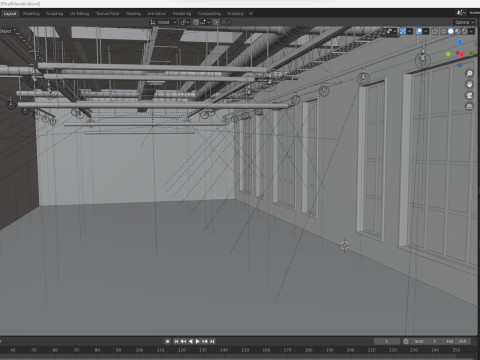Click the blue Z axis on navigation gizmo
This screenshot has height=360, width=480.
[460, 42]
